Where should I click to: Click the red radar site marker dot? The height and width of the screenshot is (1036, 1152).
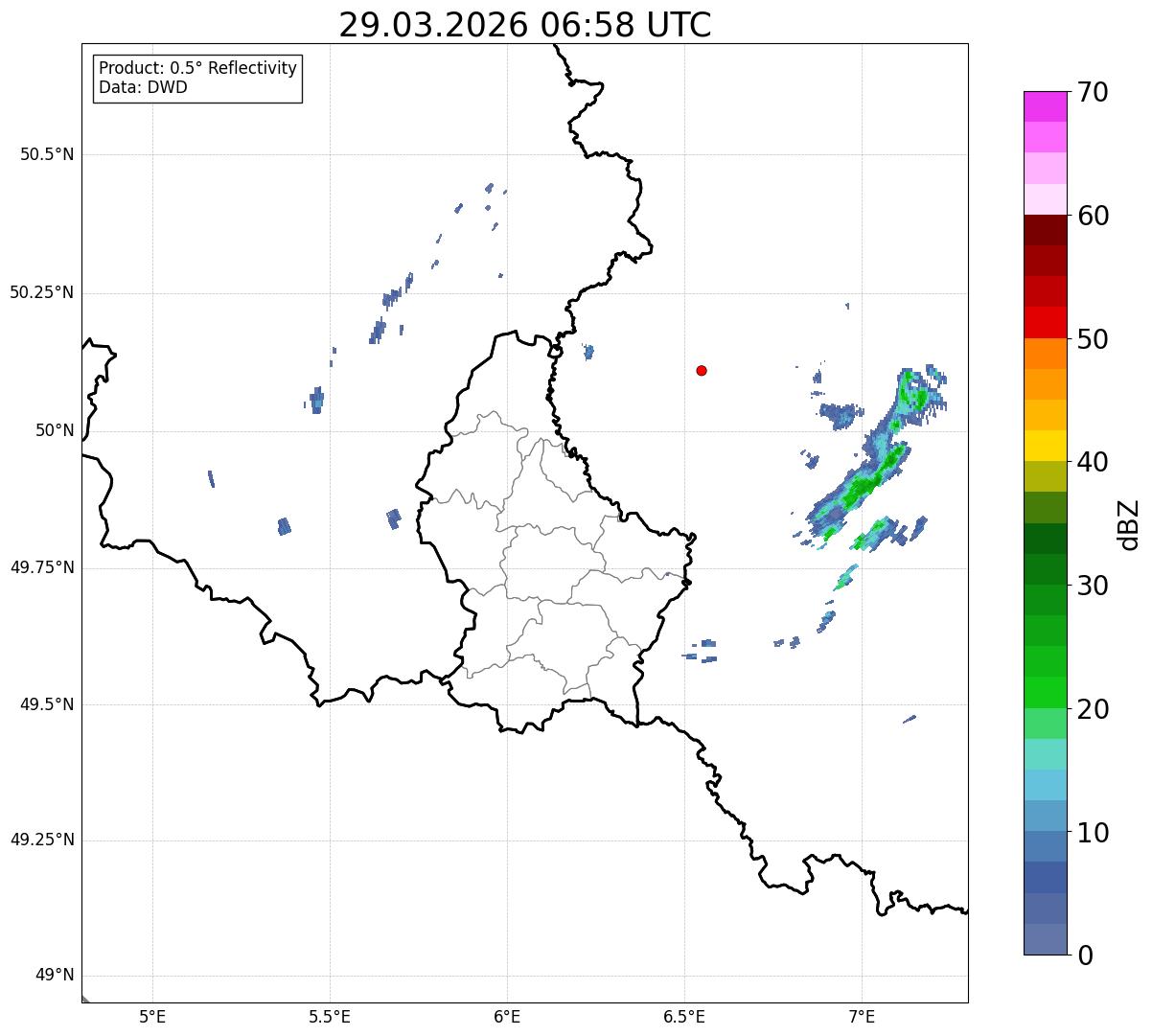702,370
